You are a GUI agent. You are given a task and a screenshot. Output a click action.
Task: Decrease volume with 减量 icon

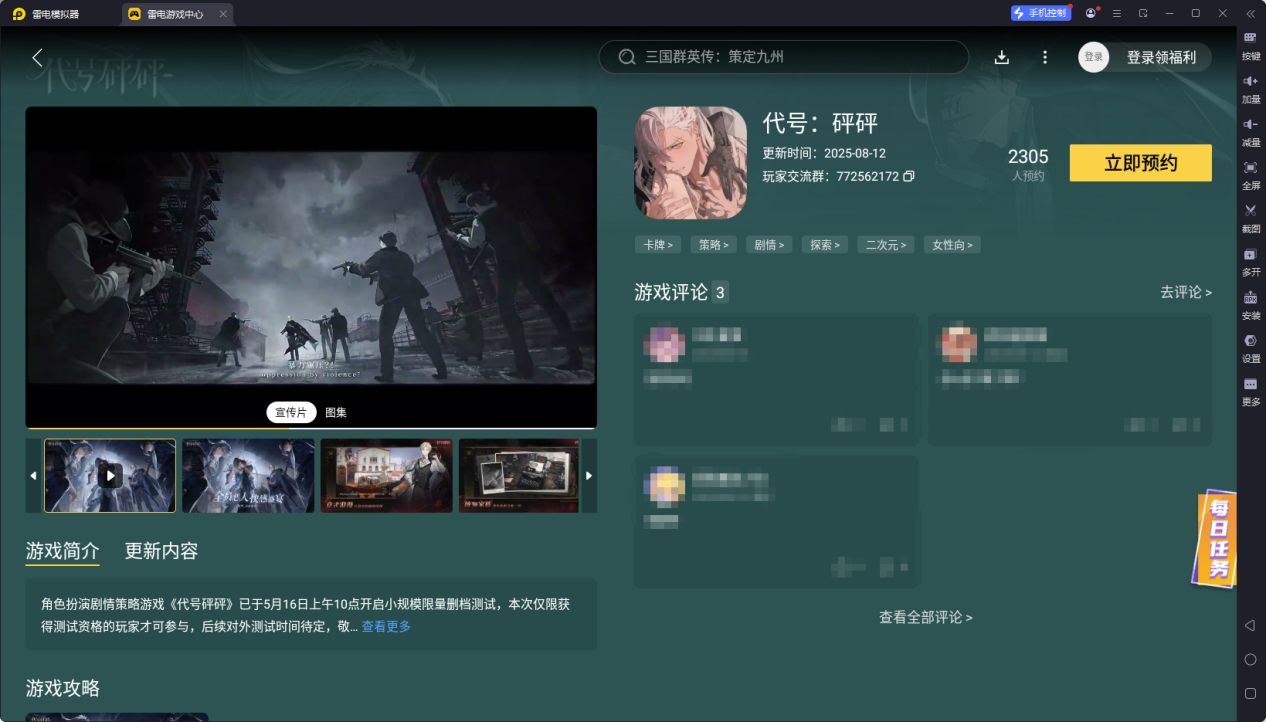(x=1251, y=131)
